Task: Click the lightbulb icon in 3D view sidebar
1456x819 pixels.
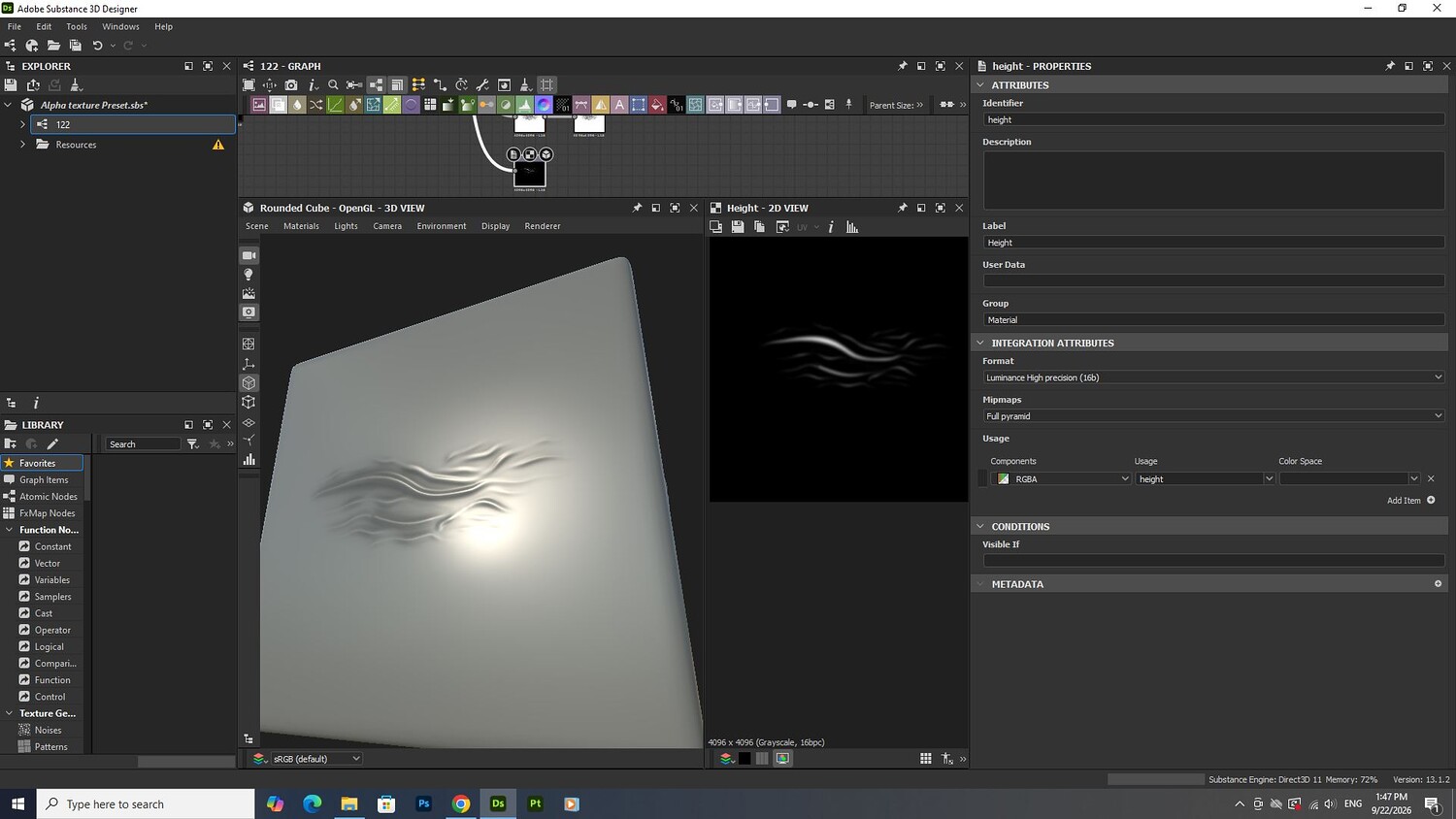Action: (x=248, y=275)
